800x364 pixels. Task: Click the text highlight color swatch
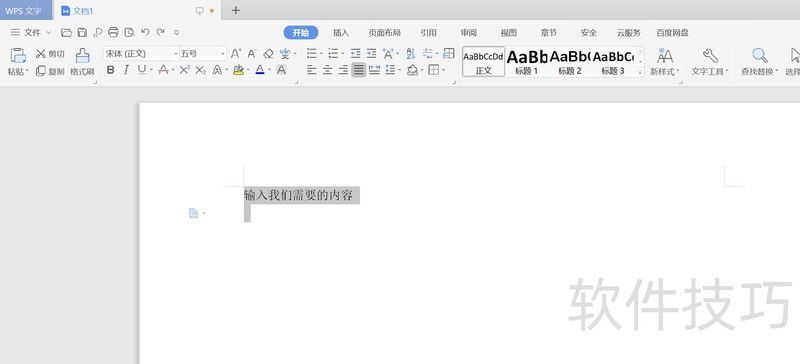pos(238,70)
